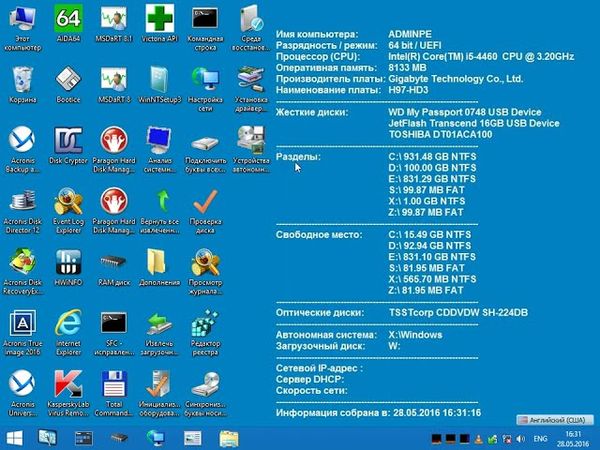Click the 'Английский (США)' language tooltip

click(555, 420)
